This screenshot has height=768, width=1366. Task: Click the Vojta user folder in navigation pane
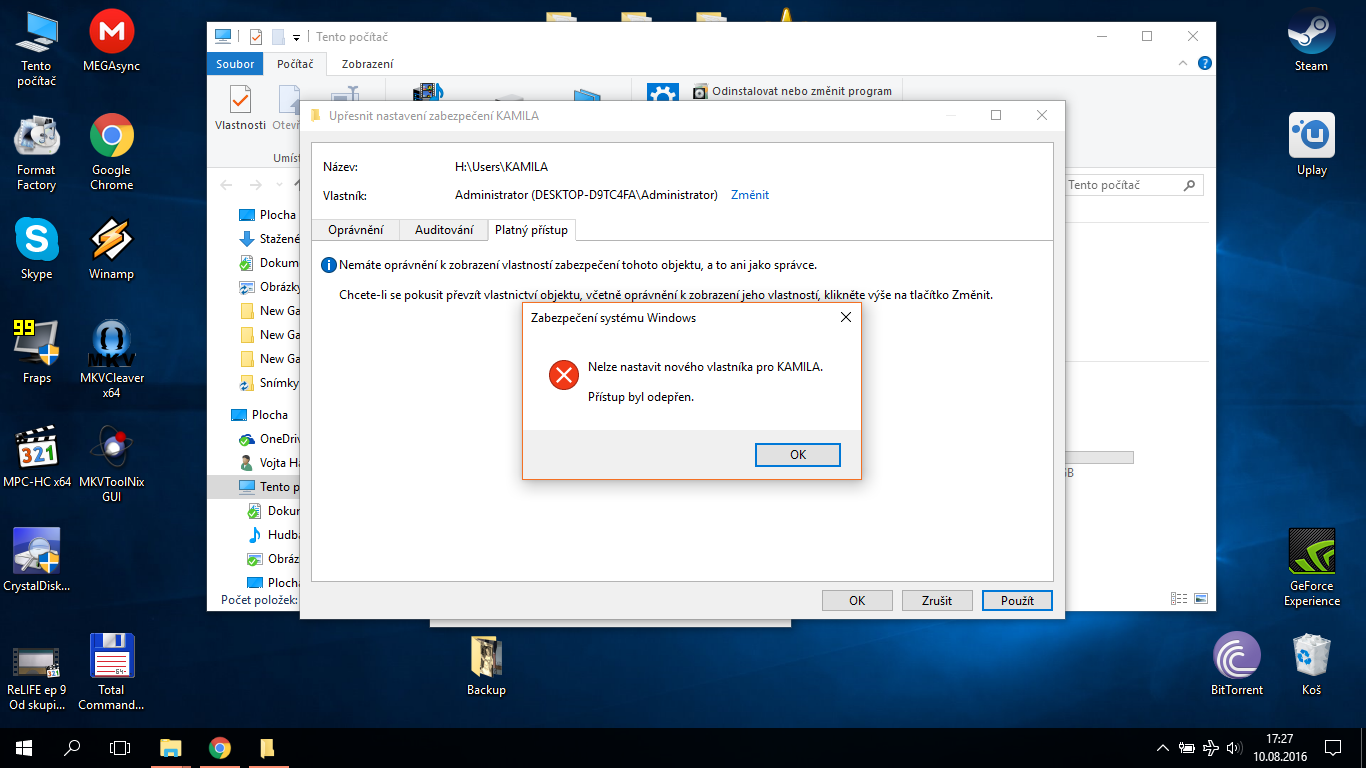268,463
